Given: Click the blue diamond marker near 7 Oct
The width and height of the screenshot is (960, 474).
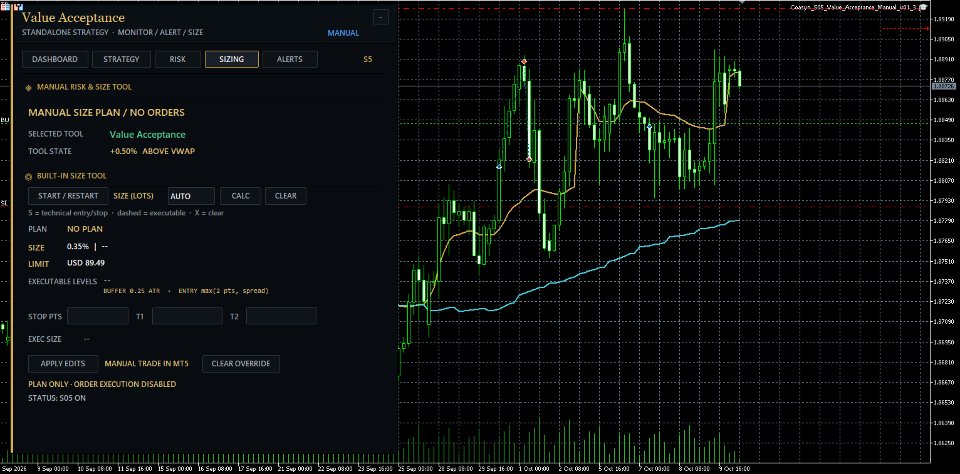Looking at the screenshot, I should 650,127.
